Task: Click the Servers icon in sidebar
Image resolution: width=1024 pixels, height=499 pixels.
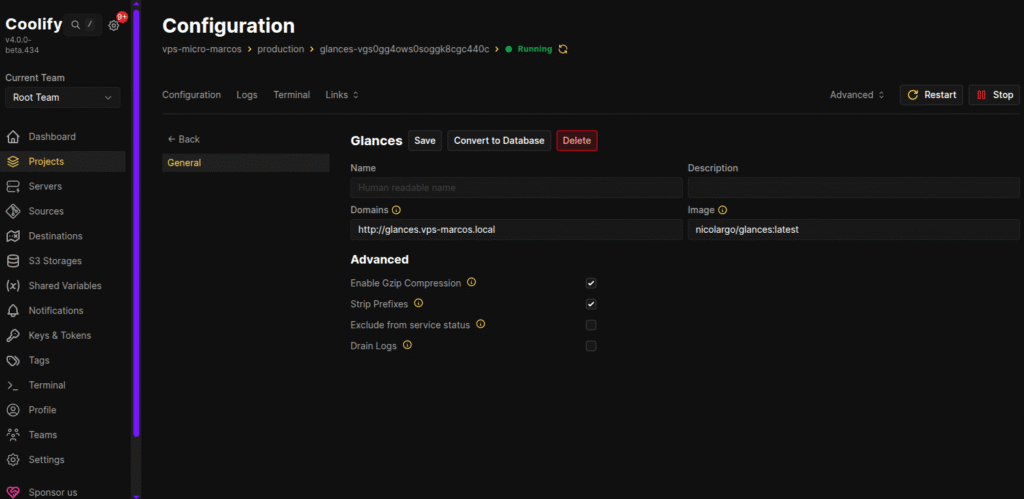Action: [13, 187]
